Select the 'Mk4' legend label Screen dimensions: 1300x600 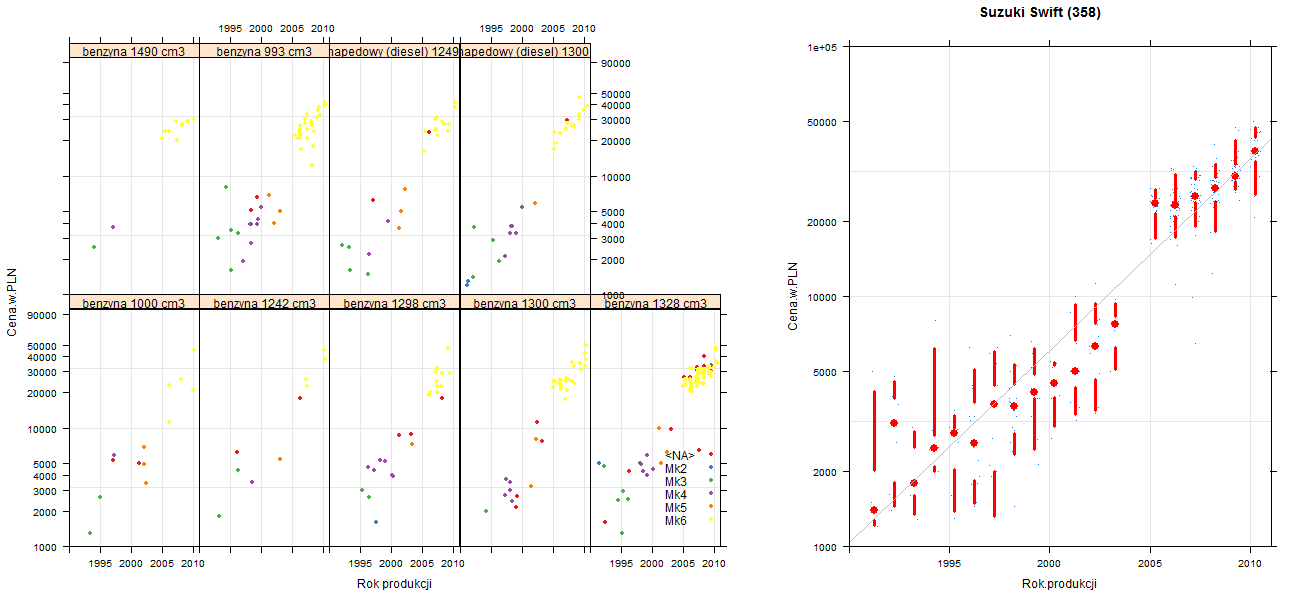[x=676, y=494]
